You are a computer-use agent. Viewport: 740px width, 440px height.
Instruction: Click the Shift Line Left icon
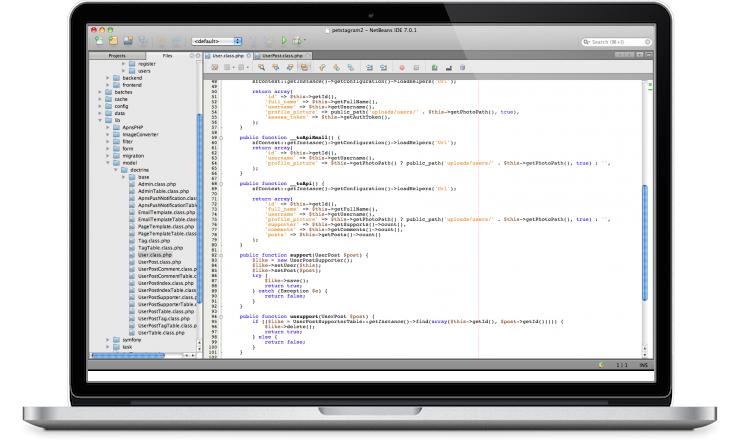pos(370,68)
